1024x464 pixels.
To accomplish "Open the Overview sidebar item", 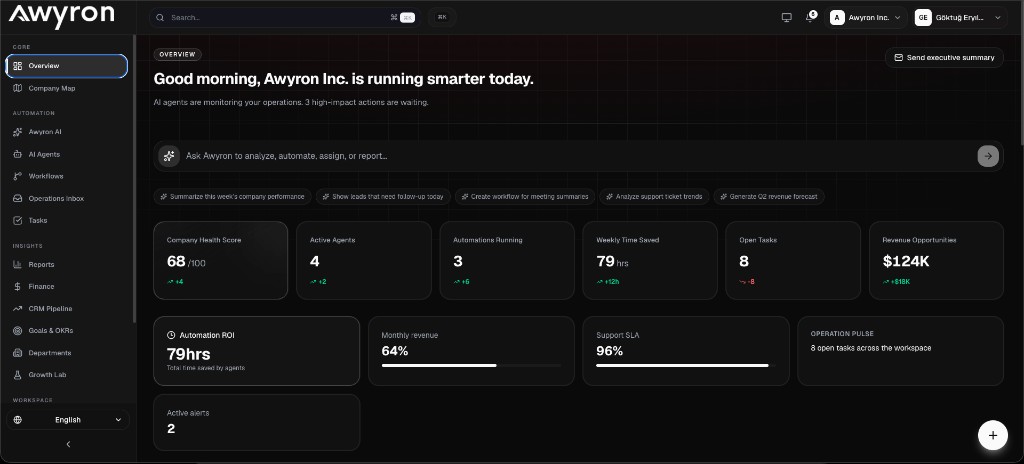I will coord(67,66).
